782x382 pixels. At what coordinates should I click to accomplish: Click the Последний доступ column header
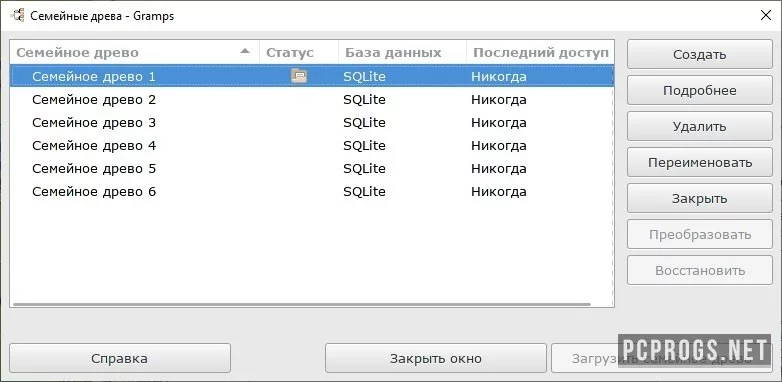540,52
